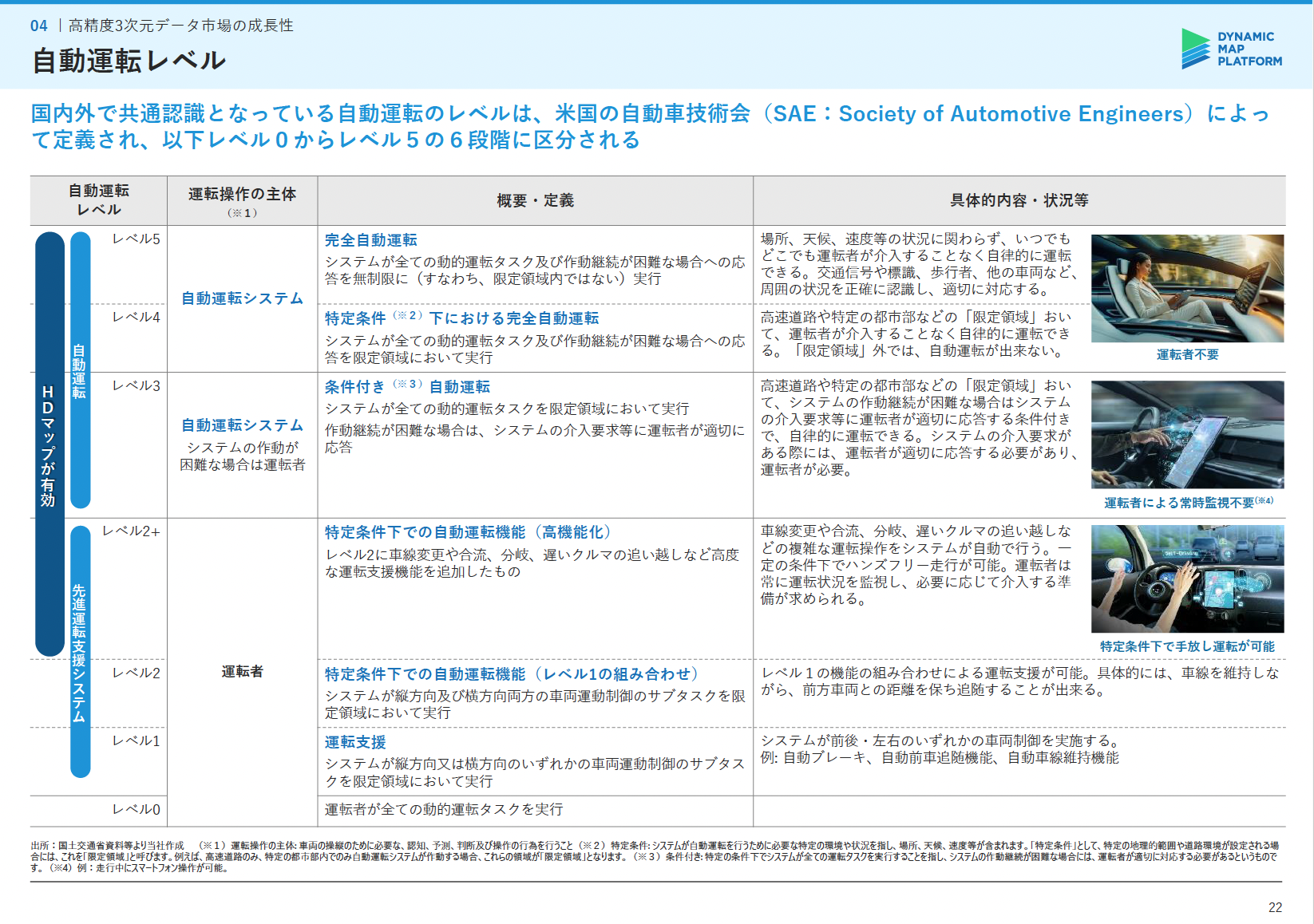The height and width of the screenshot is (924, 1314).
Task: Click level 2 description starting レベル１の機能の組み合わせ
Action: (x=1019, y=681)
